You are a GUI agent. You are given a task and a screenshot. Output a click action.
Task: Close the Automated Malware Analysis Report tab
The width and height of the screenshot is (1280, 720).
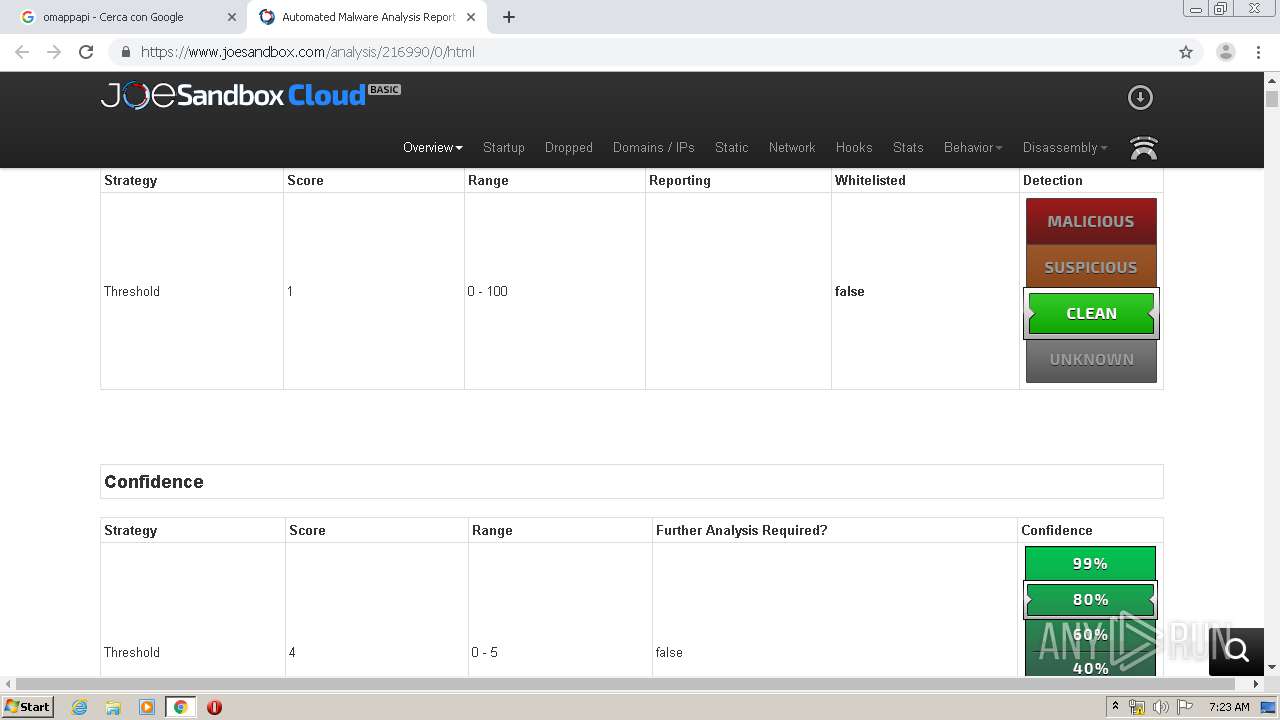pos(471,17)
